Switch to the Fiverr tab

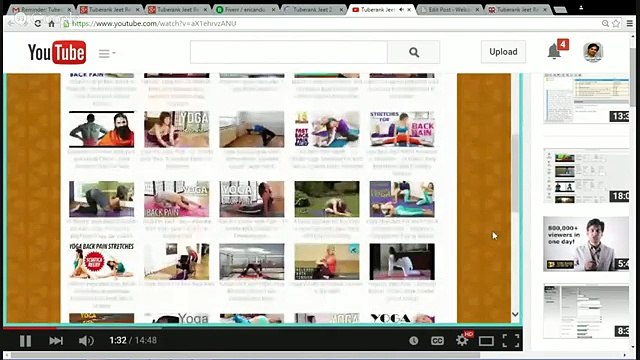coord(245,9)
